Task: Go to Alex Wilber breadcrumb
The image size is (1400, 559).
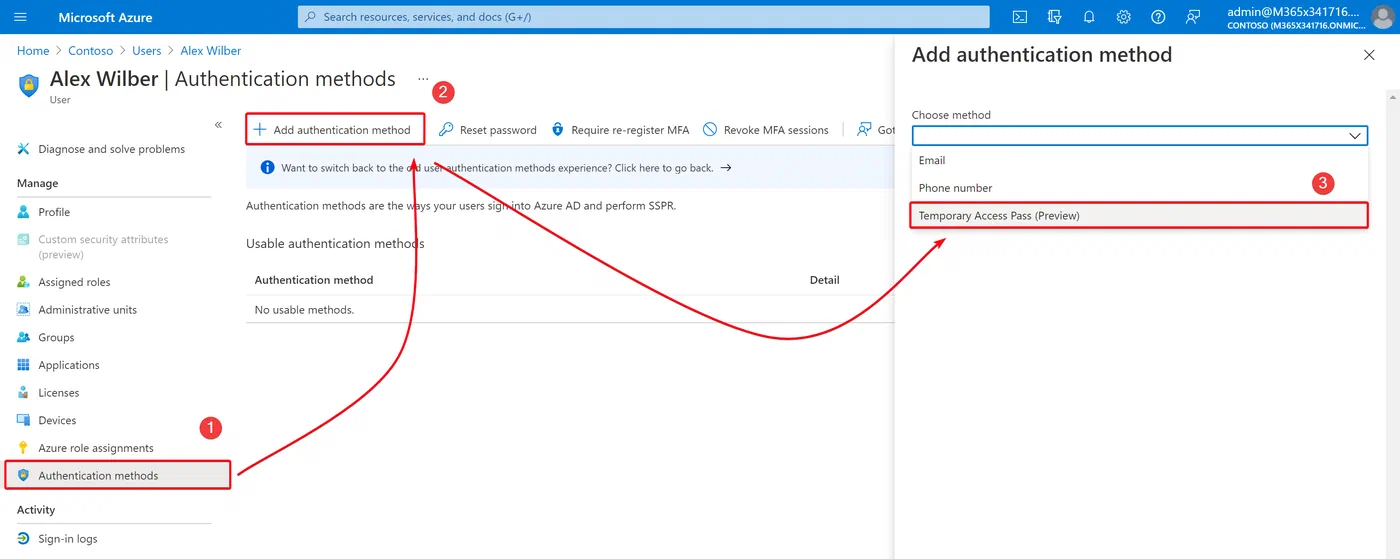Action: tap(211, 51)
